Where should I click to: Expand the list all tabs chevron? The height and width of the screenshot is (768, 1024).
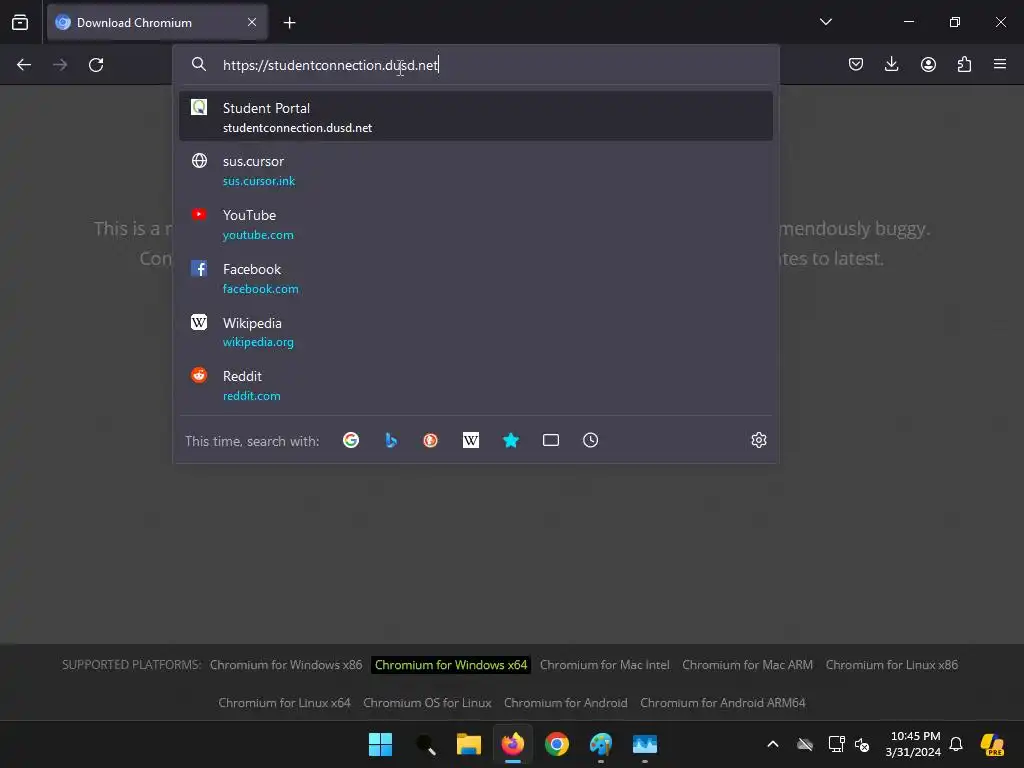coord(825,22)
